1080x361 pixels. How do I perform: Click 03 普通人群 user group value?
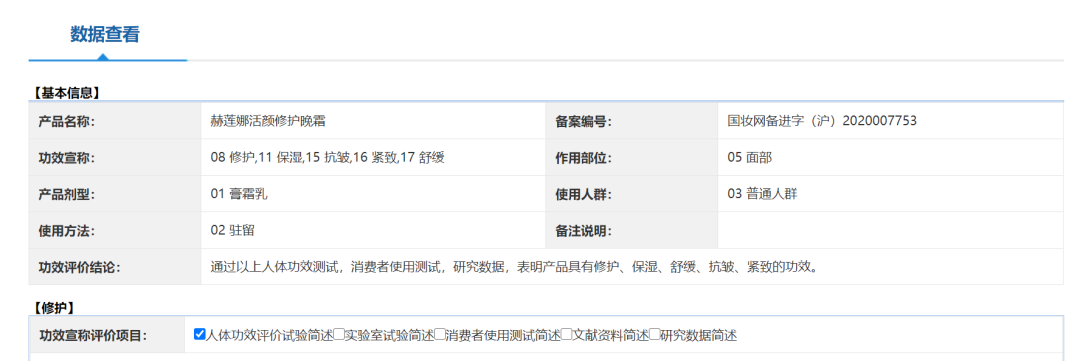(x=762, y=194)
